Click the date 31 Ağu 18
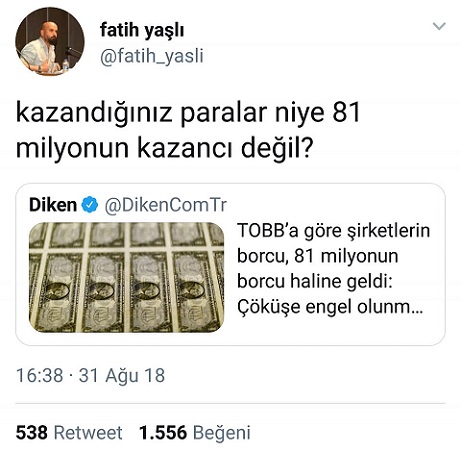The width and height of the screenshot is (461, 451). (x=122, y=376)
